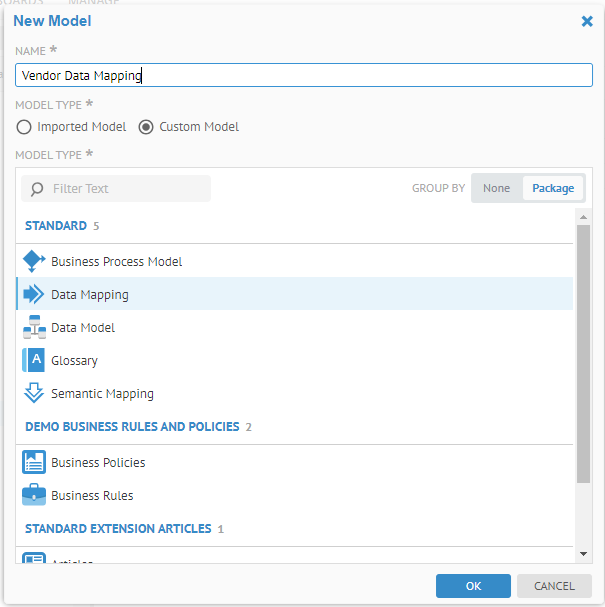
Task: Click the Business Rules briefcase icon
Action: pos(34,495)
